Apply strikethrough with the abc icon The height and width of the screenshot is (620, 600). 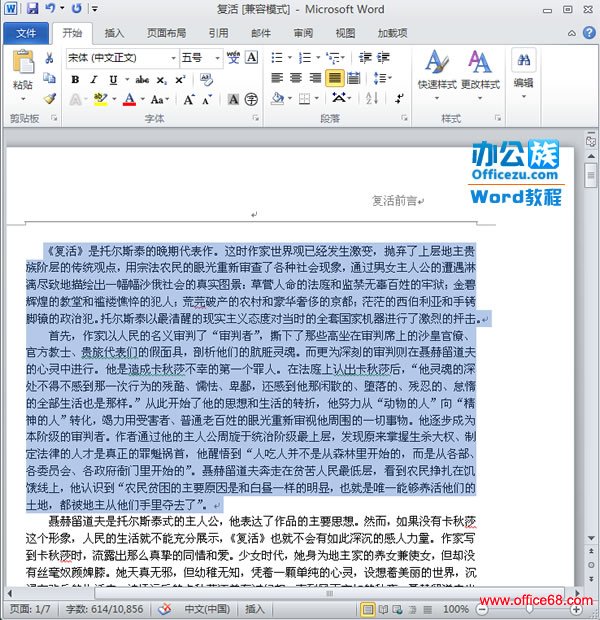(142, 79)
